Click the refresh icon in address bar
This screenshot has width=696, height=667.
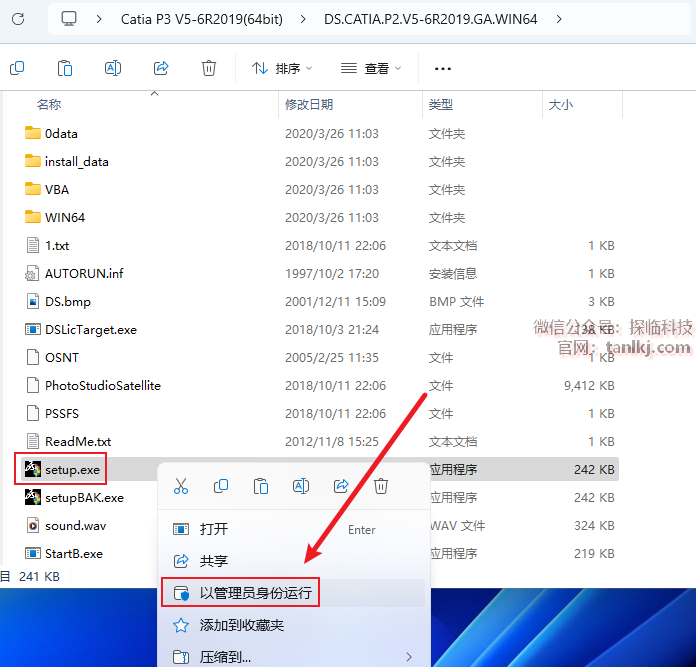pos(18,19)
